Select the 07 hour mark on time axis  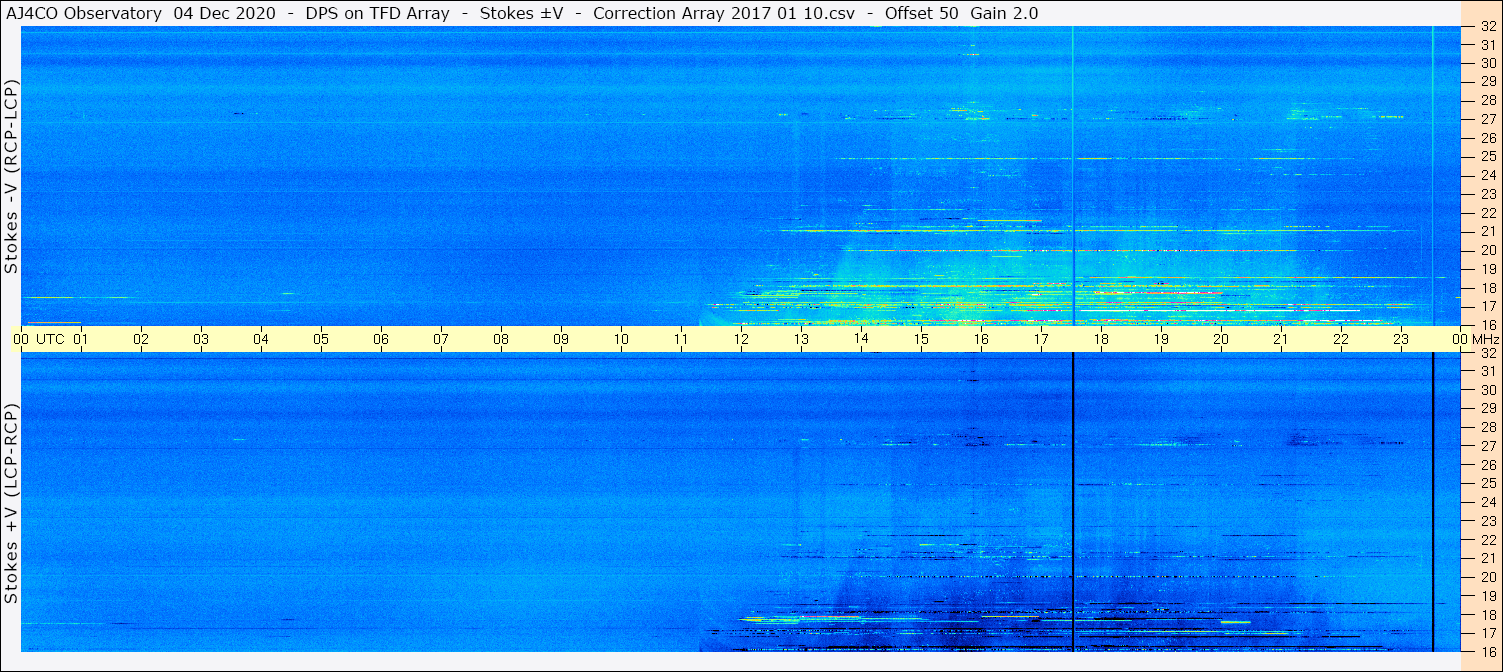point(441,339)
